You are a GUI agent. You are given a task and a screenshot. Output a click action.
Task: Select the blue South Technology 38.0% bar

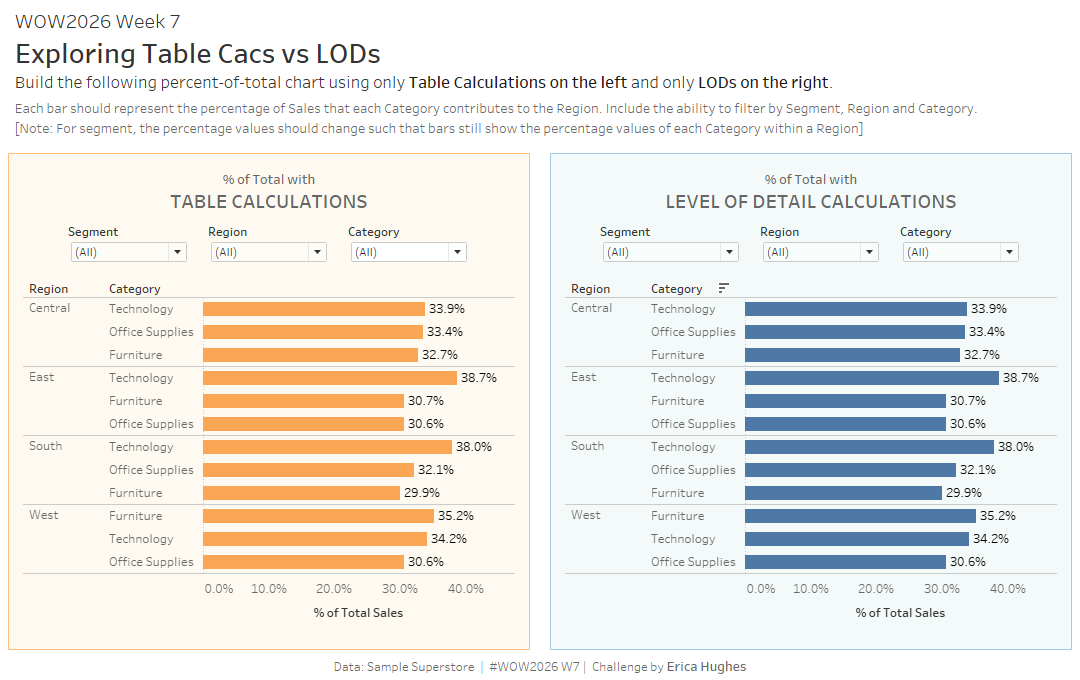coord(868,447)
